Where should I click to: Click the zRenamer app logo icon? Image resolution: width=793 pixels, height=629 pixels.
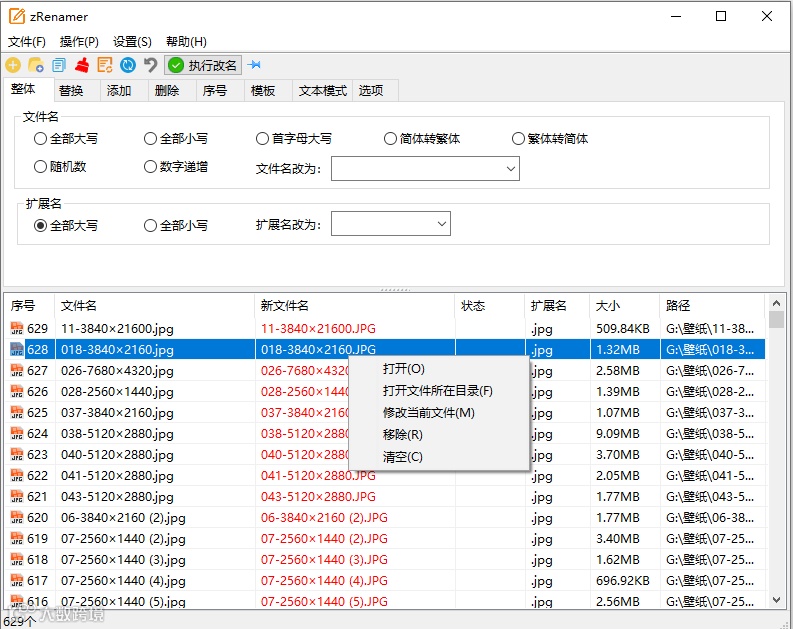click(x=17, y=16)
